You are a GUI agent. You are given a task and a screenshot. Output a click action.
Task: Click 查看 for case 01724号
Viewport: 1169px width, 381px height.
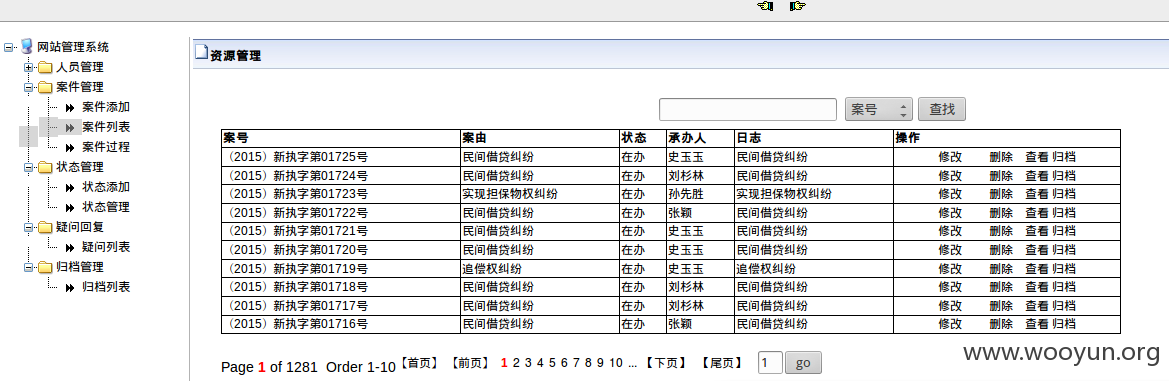coord(1037,176)
